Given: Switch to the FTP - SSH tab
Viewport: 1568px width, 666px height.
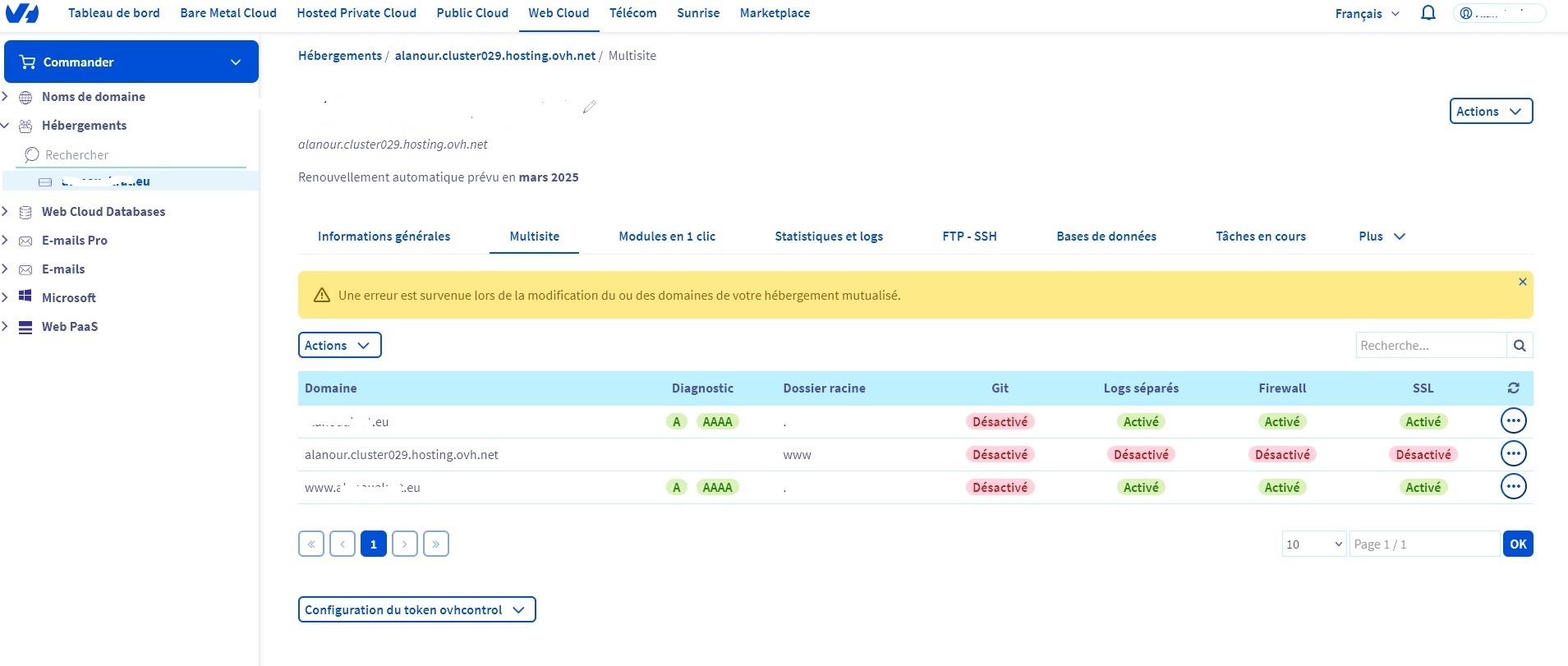Looking at the screenshot, I should (x=969, y=237).
